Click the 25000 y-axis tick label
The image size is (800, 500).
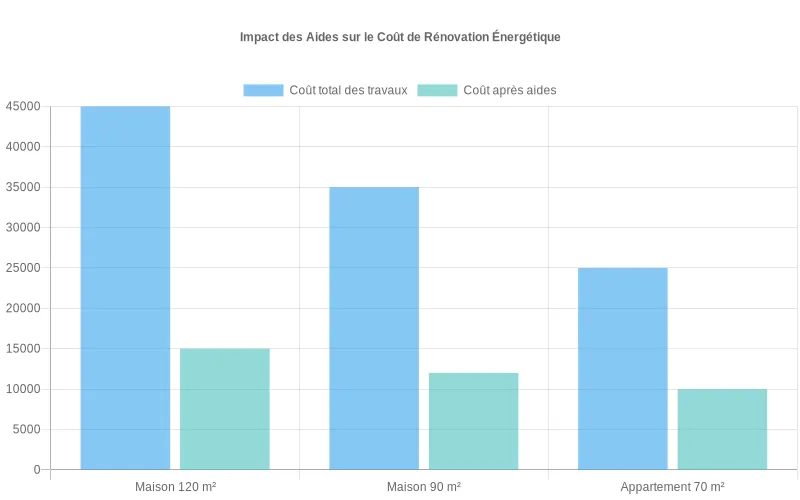(23, 268)
